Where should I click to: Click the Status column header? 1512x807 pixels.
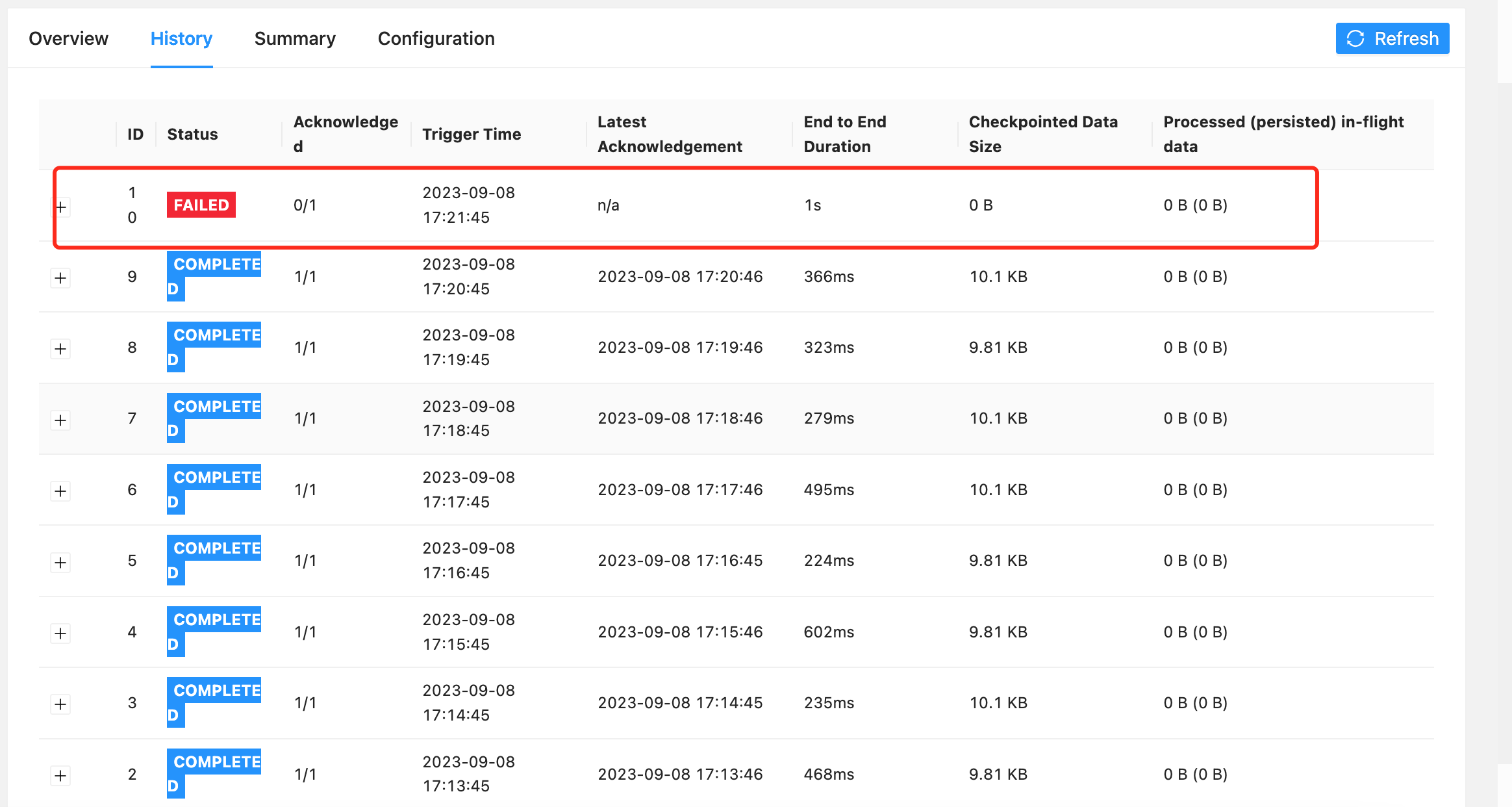[192, 134]
